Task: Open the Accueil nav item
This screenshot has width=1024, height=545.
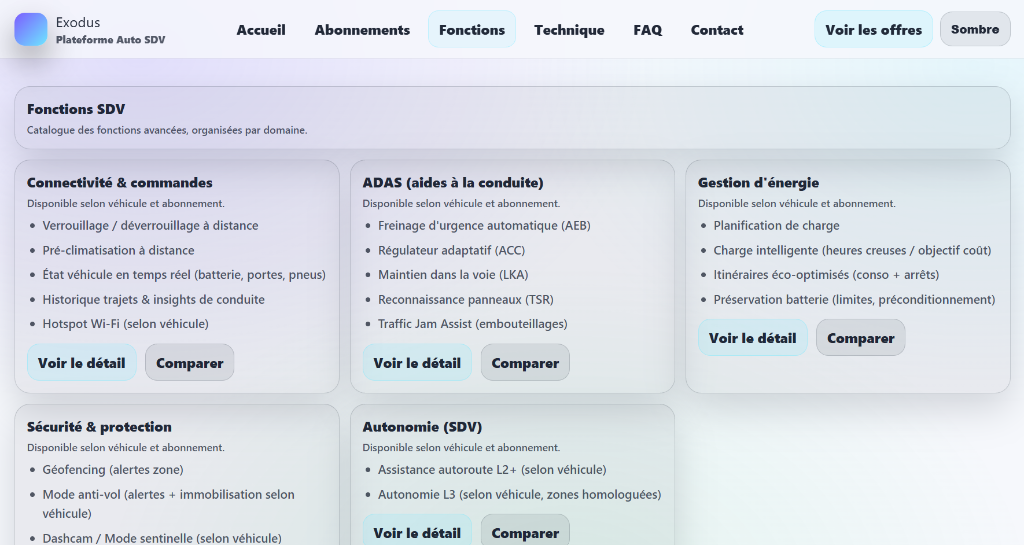Action: coord(261,30)
